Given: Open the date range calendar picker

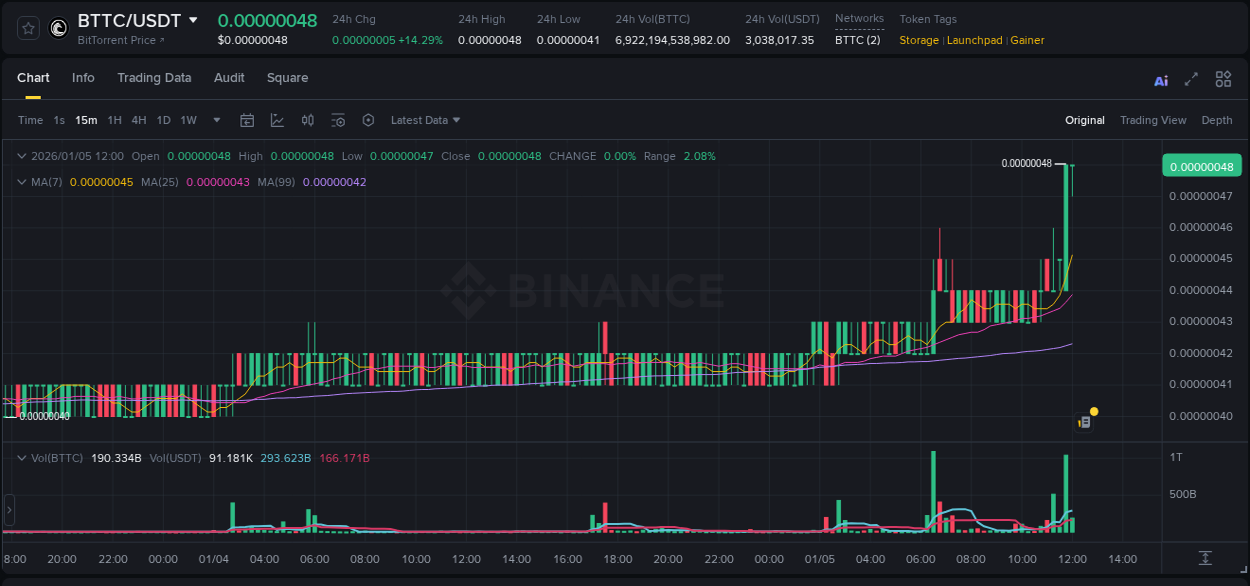Looking at the screenshot, I should click(x=247, y=119).
